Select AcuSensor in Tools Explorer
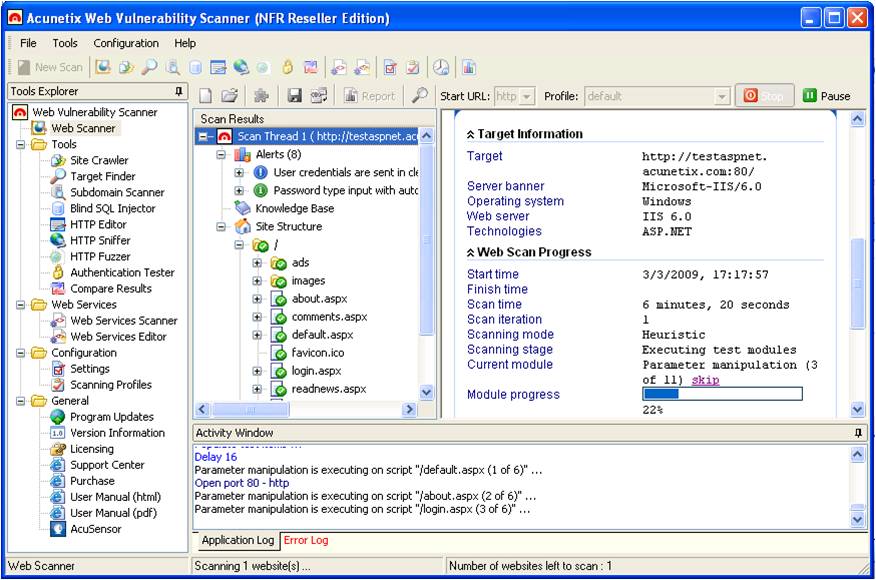The height and width of the screenshot is (580, 876). (95, 529)
